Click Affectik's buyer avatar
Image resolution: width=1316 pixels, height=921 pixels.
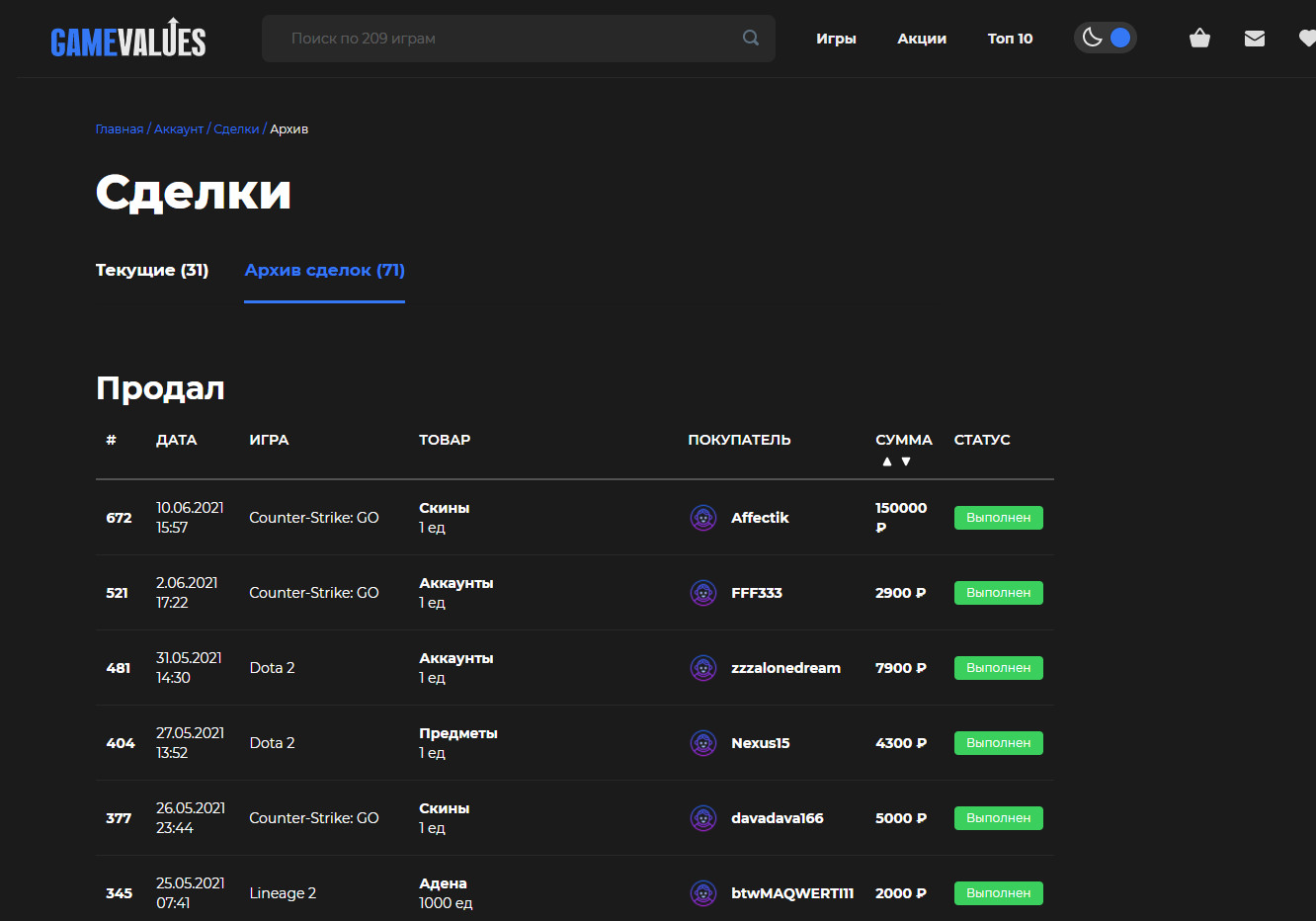(x=703, y=518)
